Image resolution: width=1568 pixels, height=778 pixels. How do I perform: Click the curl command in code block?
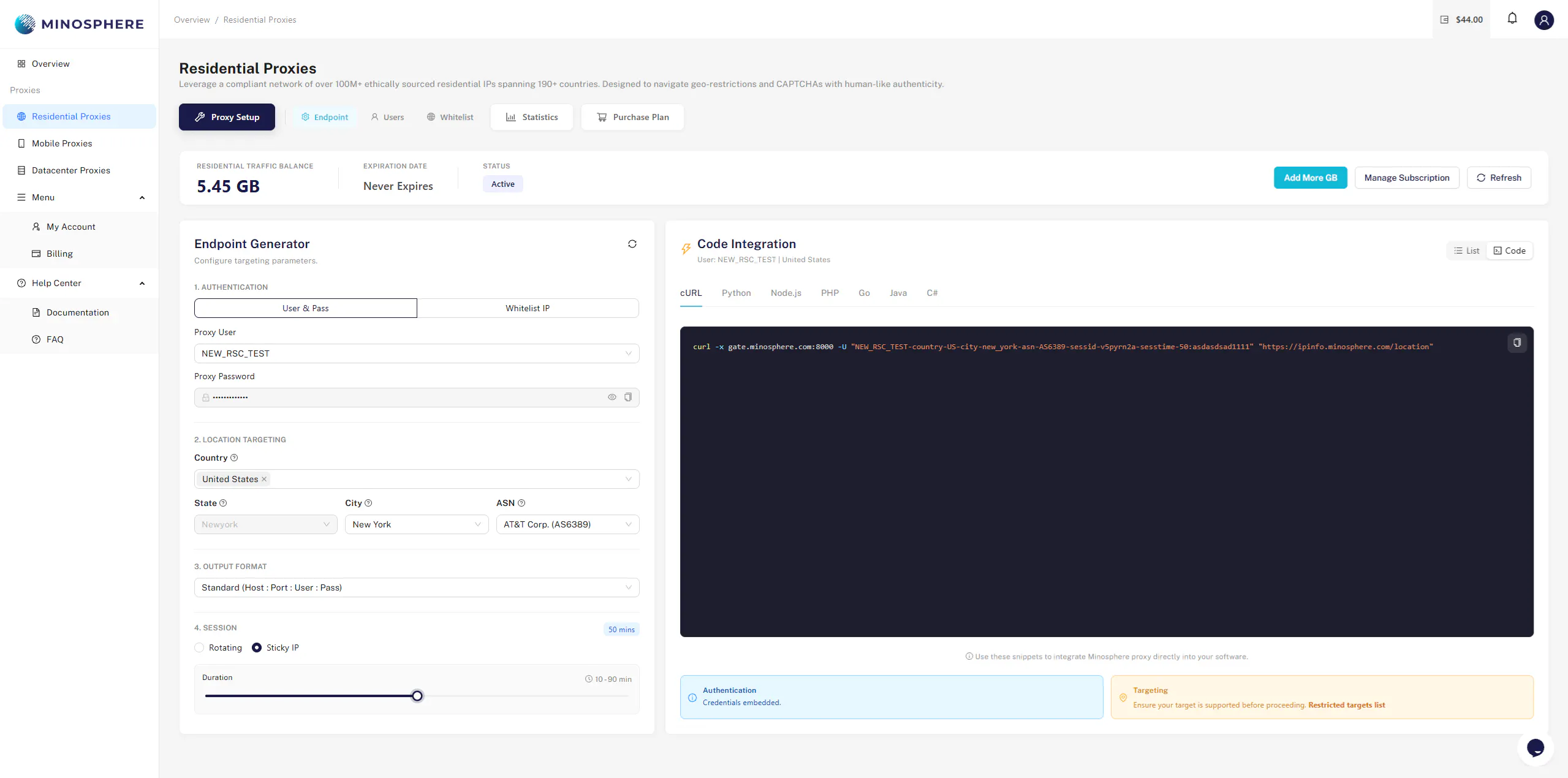(1063, 347)
